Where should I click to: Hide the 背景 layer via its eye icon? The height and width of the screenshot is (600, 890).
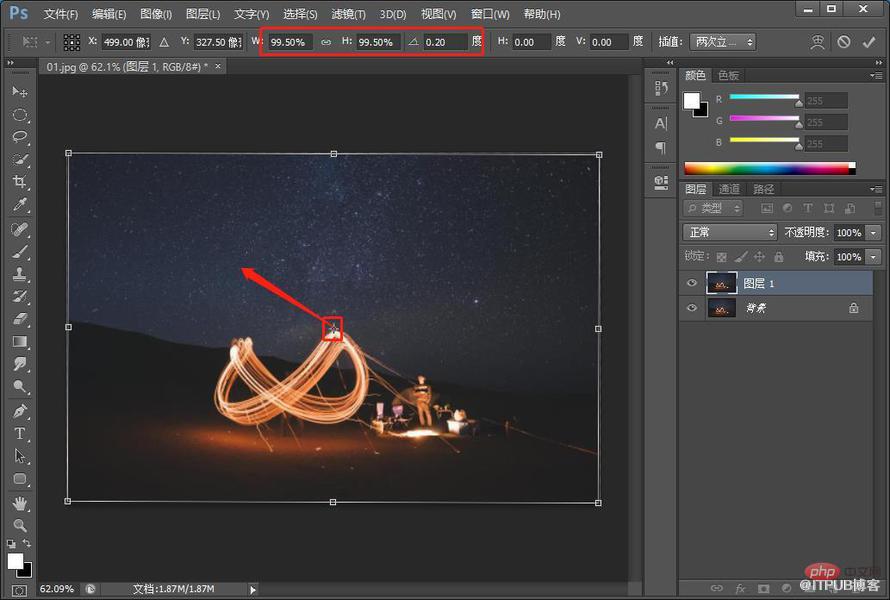point(691,308)
